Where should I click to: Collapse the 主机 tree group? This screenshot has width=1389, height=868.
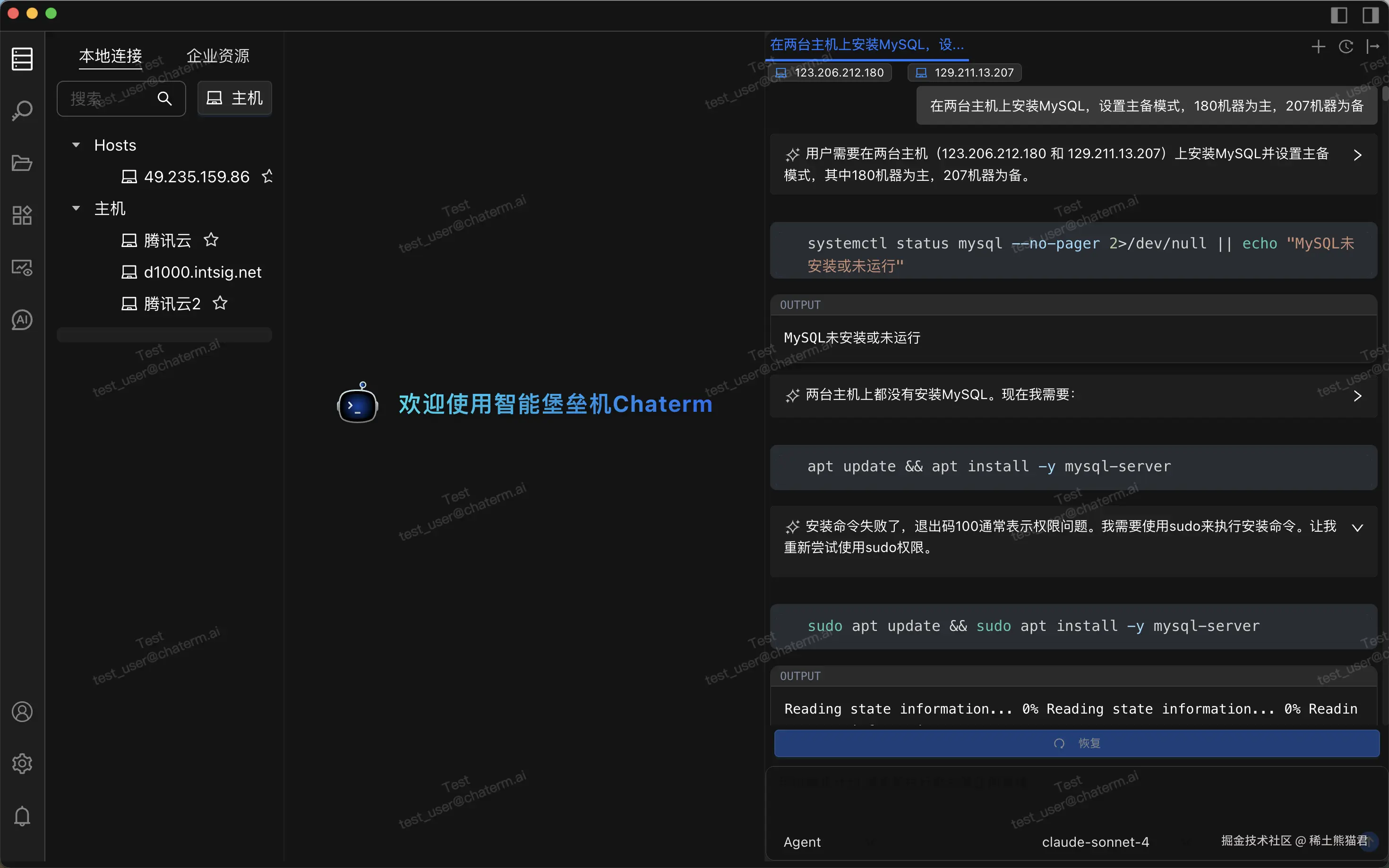(x=76, y=208)
